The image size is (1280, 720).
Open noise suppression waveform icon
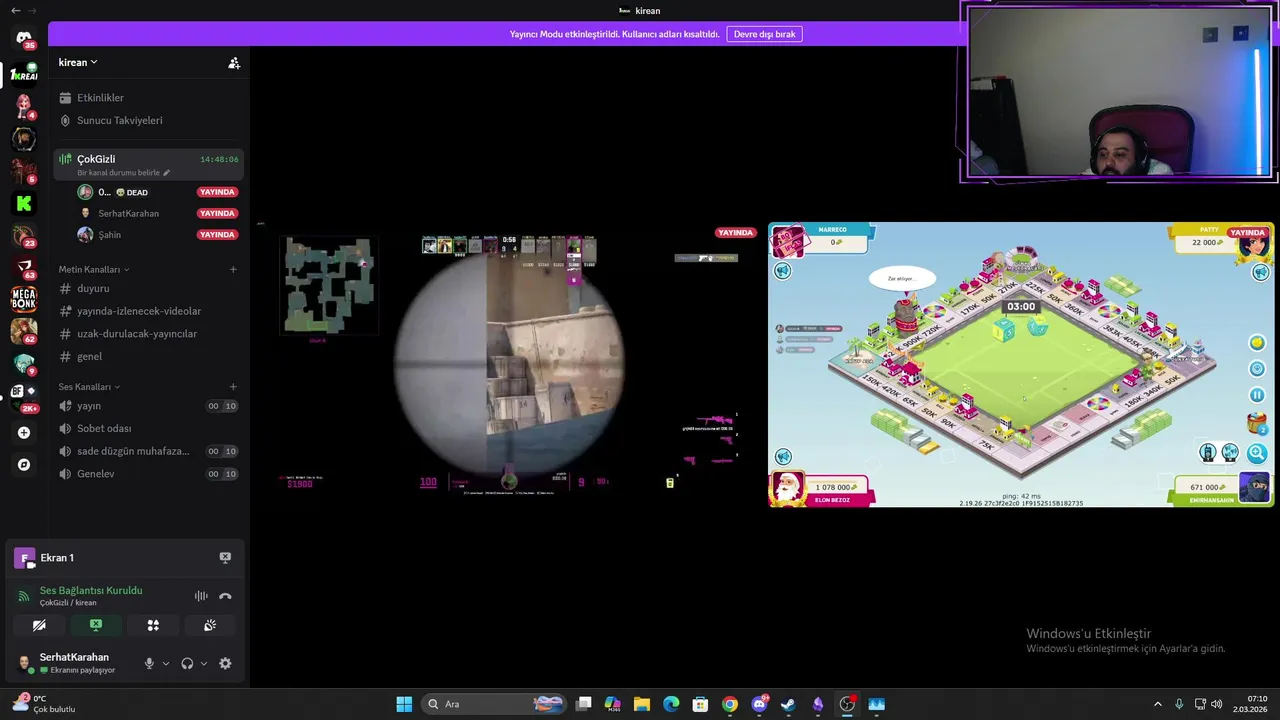click(x=201, y=596)
